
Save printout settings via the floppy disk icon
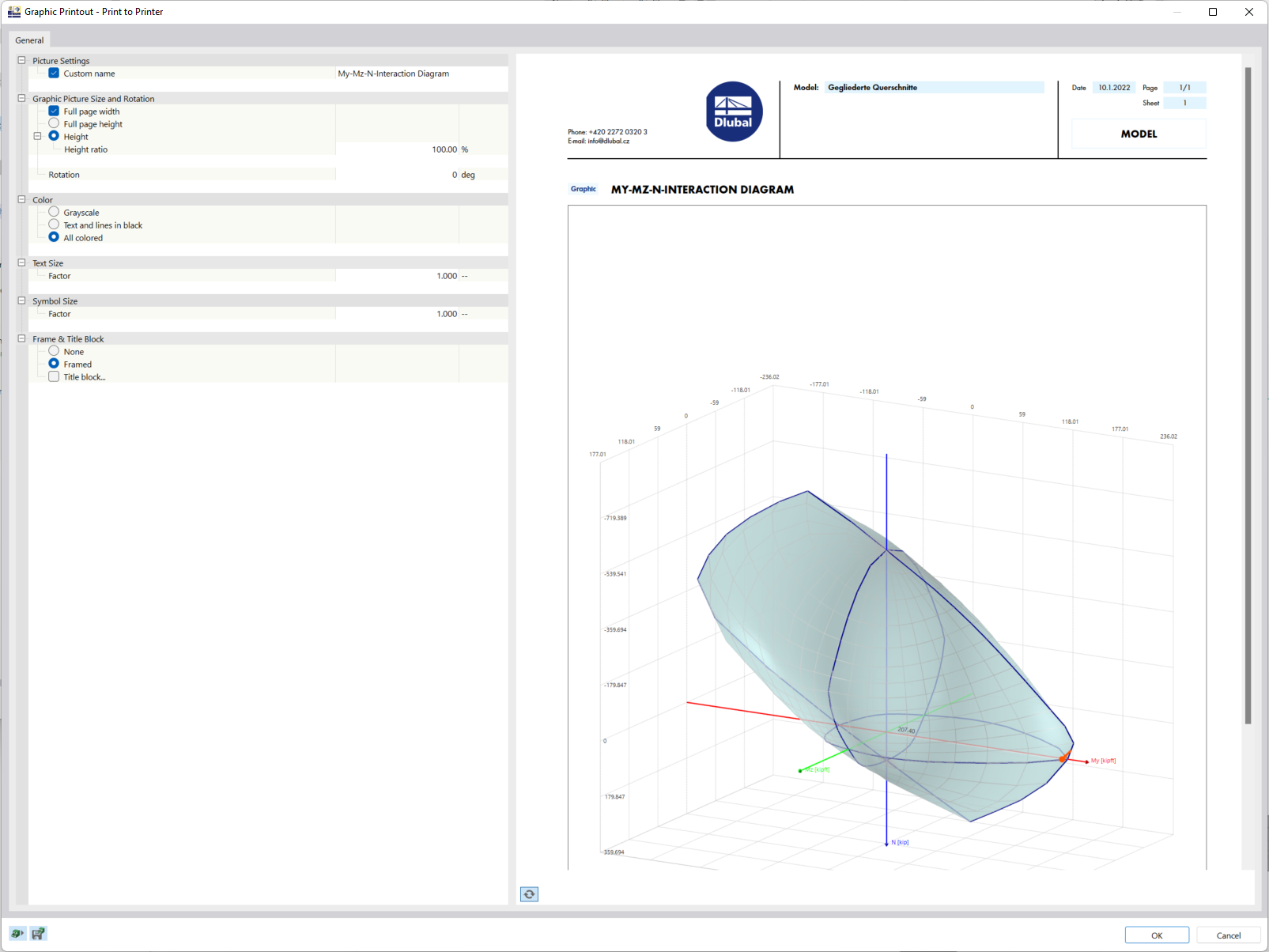(38, 934)
